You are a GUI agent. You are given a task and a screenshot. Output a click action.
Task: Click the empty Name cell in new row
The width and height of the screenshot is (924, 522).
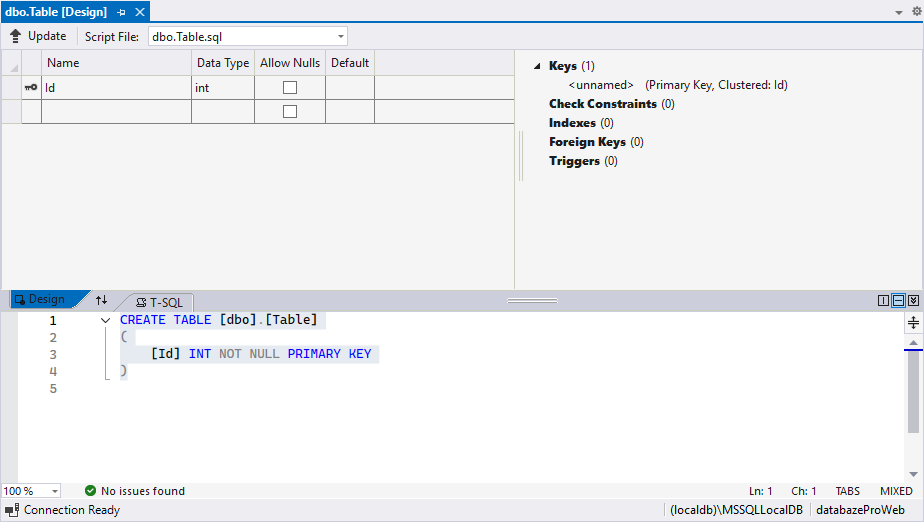(116, 111)
